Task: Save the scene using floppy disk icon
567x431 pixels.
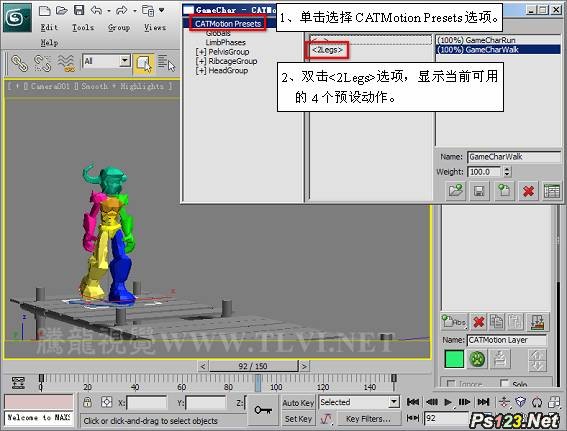Action: [79, 10]
